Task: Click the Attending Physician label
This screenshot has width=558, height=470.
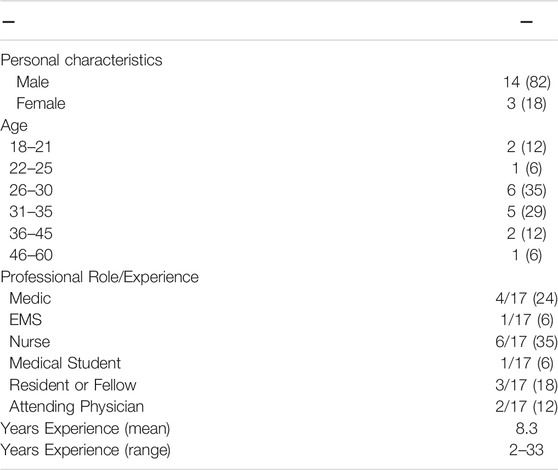Action: tap(77, 407)
